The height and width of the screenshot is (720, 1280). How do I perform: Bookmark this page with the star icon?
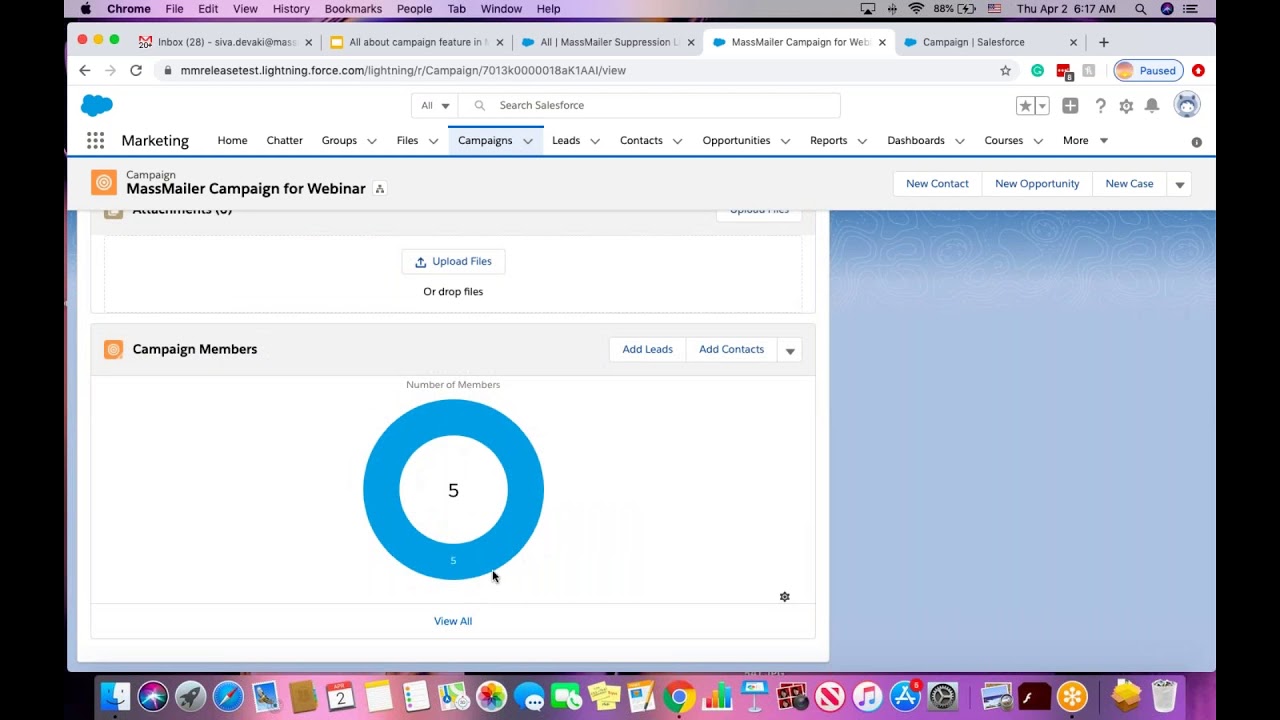point(1006,70)
